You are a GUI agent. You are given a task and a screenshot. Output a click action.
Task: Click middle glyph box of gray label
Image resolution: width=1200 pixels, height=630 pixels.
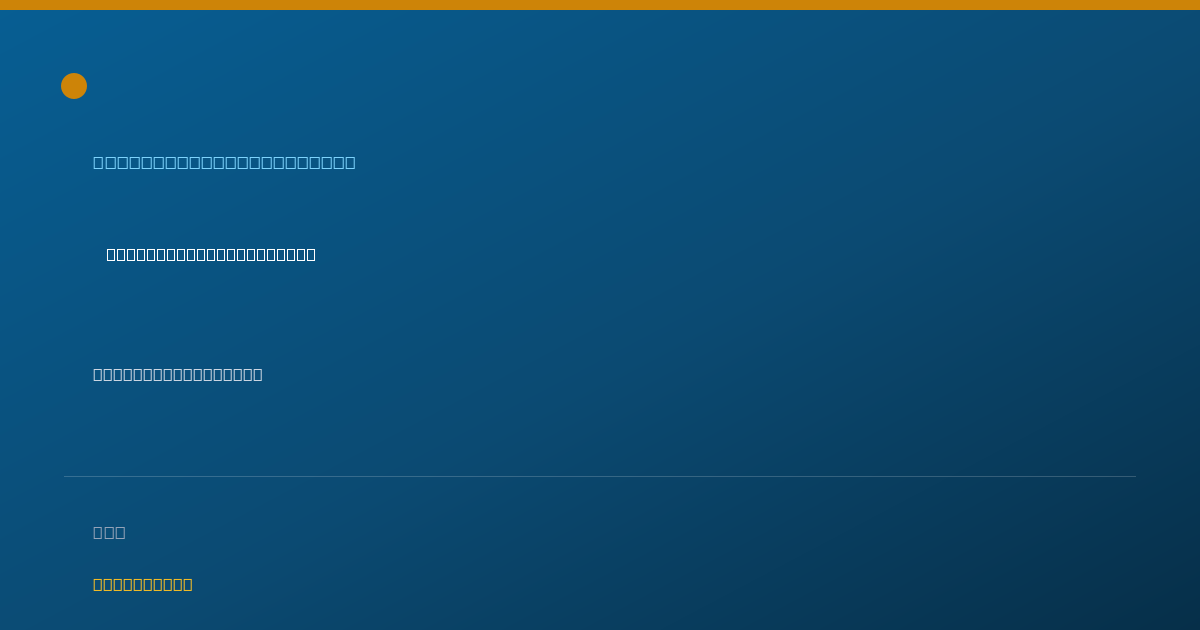[109, 532]
